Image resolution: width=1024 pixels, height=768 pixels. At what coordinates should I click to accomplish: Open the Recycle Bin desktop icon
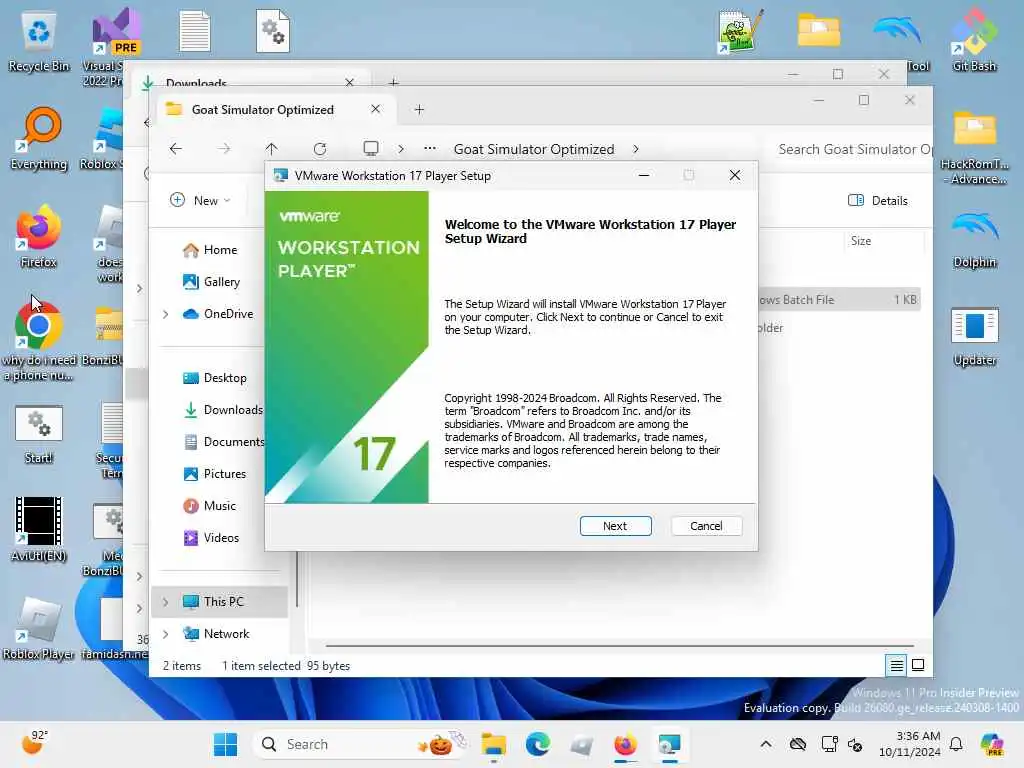[39, 42]
